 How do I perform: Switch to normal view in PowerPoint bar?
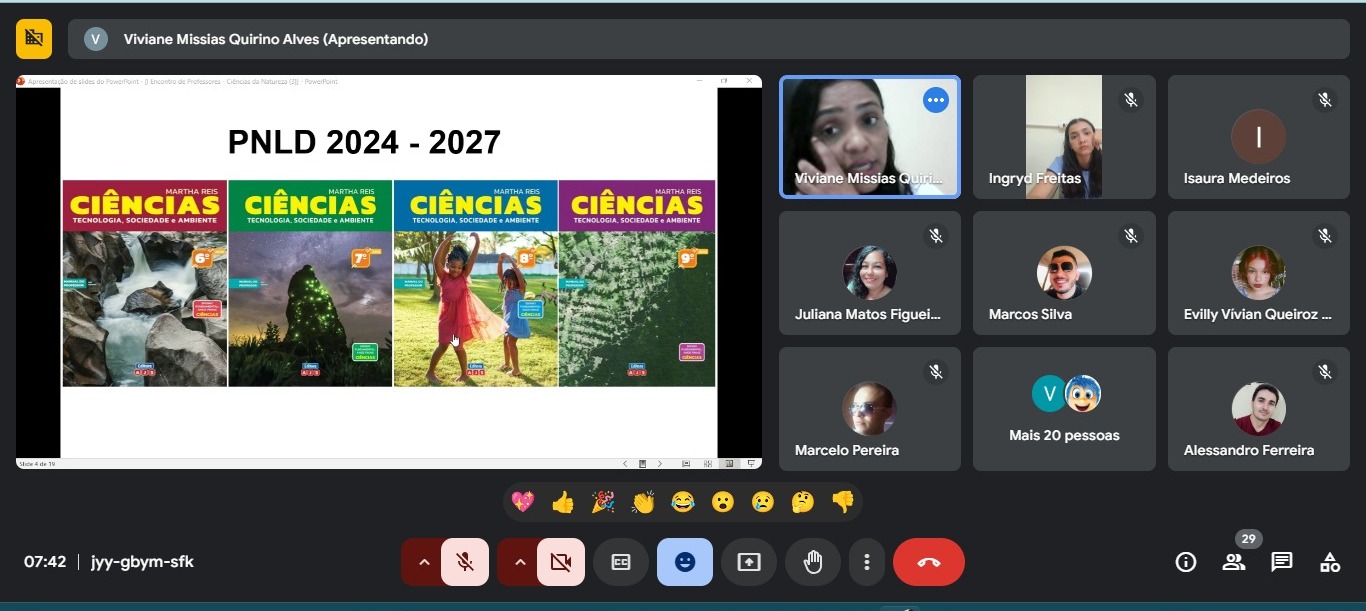tap(686, 464)
